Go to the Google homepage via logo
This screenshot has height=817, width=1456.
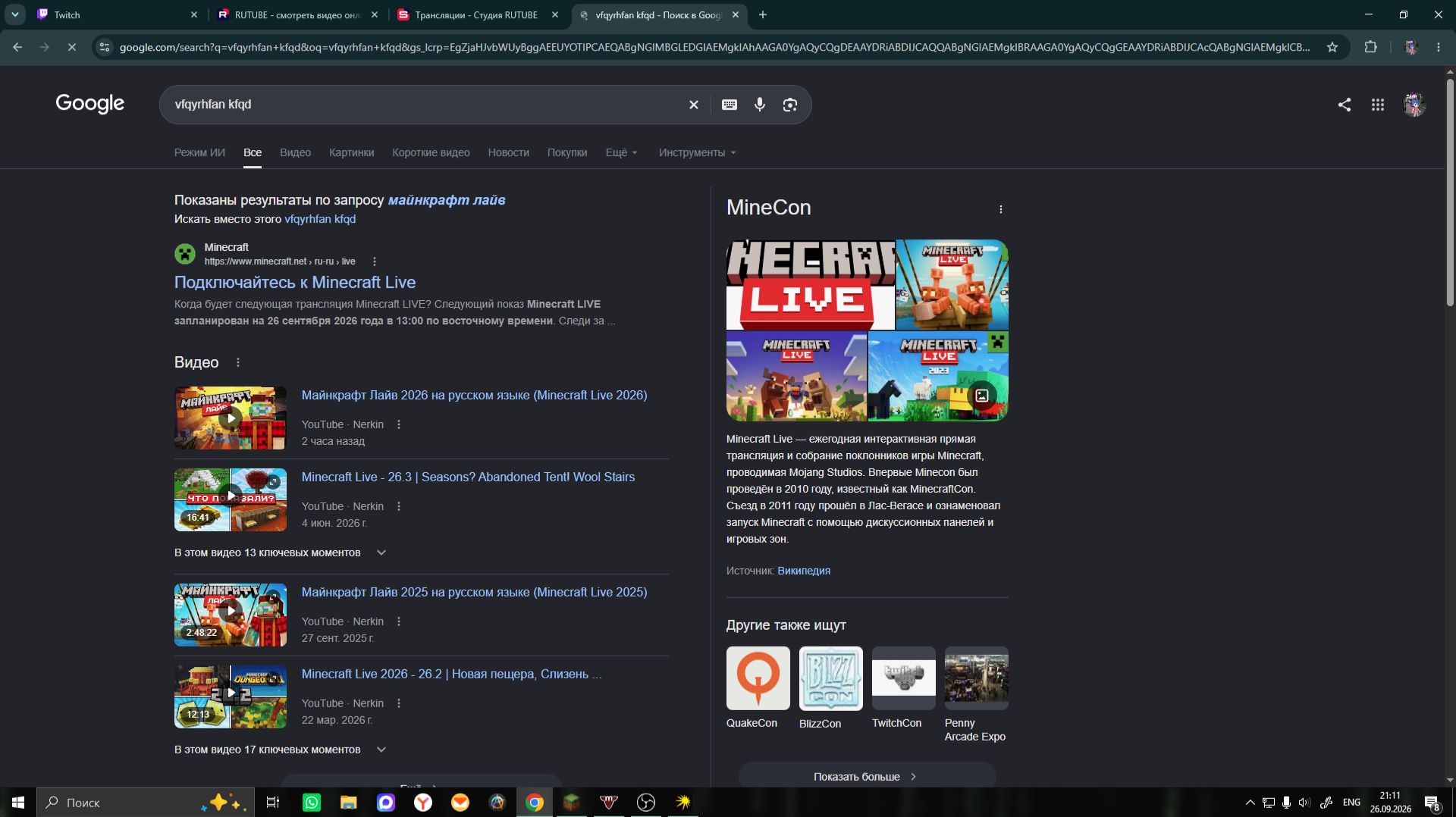(89, 104)
